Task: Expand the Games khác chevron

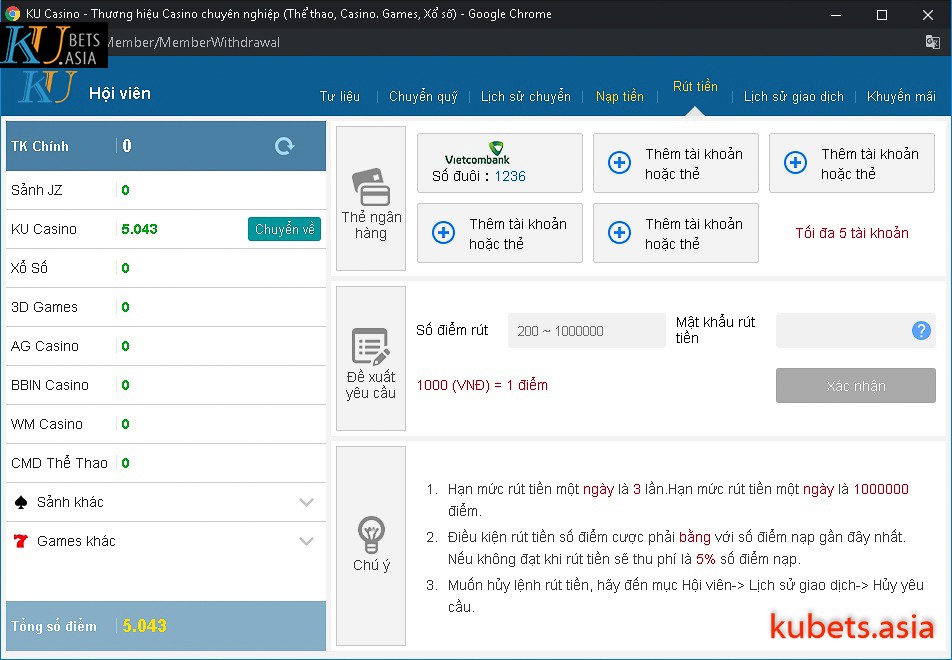Action: 307,541
